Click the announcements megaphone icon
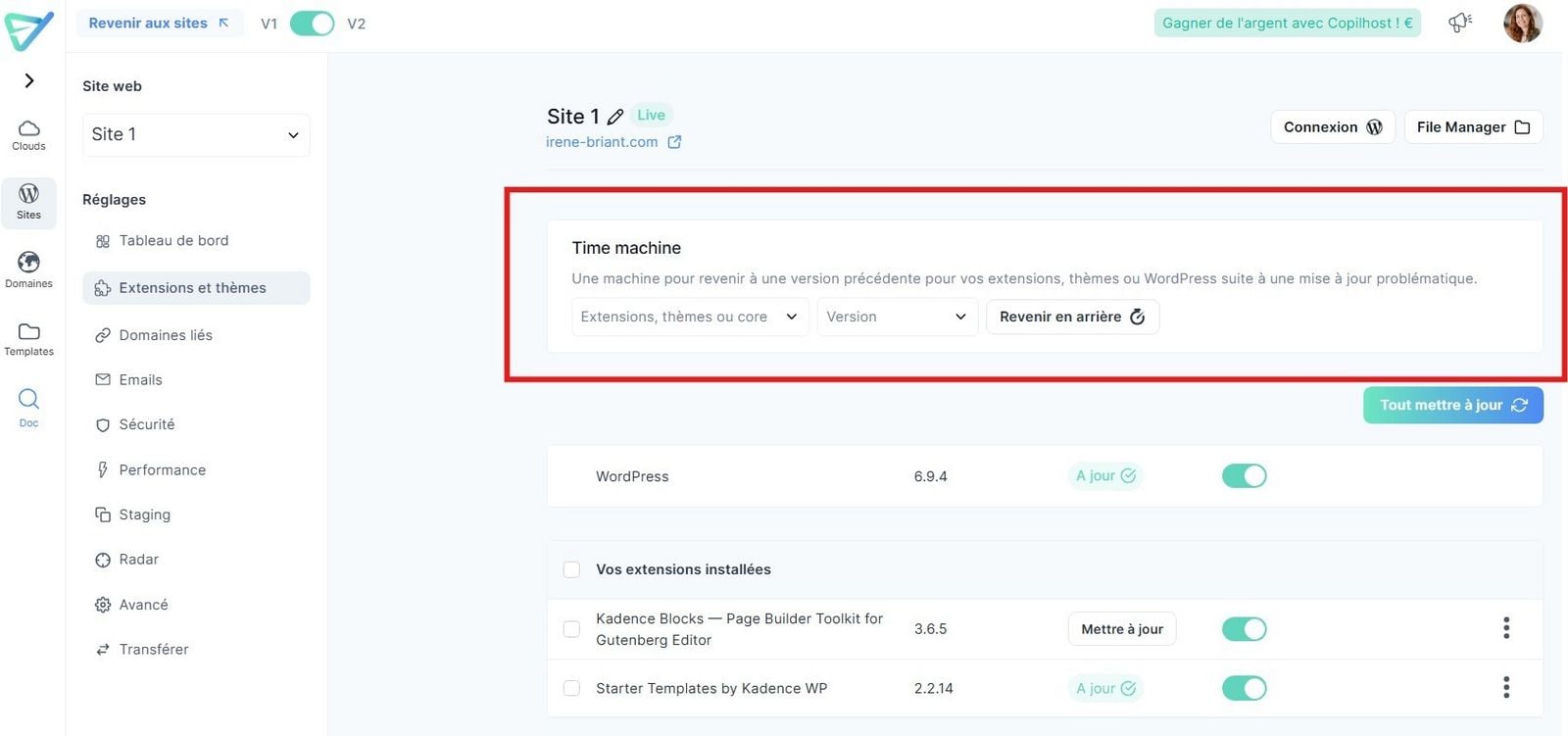The height and width of the screenshot is (736, 1568). 1460,23
